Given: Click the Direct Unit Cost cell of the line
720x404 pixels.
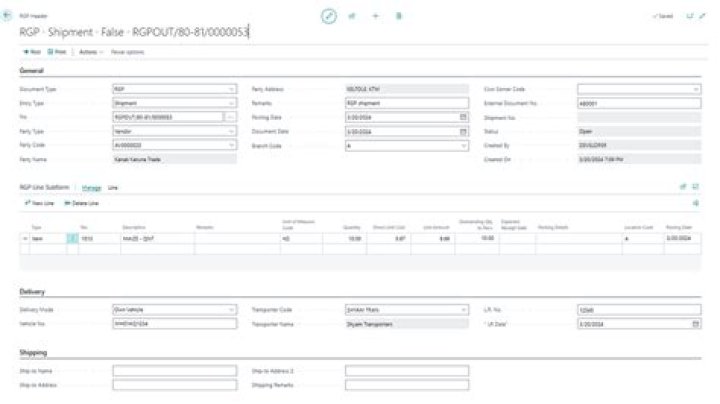Looking at the screenshot, I should tap(388, 239).
